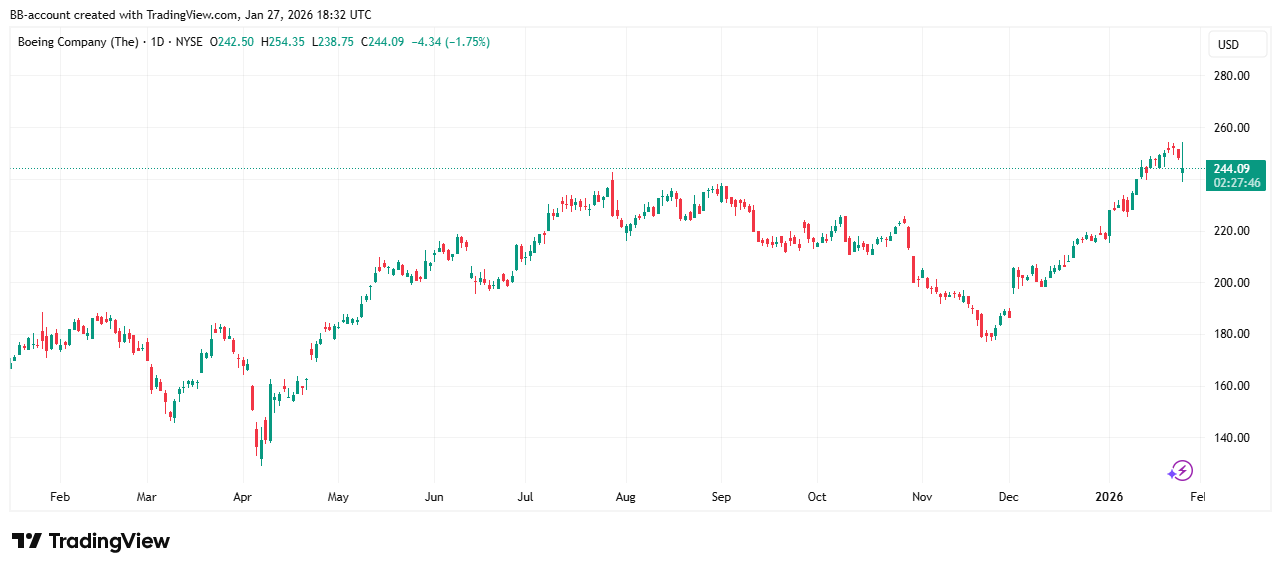Viewport: 1281px width, 571px height.
Task: Click the legend close value C244.09
Action: point(382,42)
